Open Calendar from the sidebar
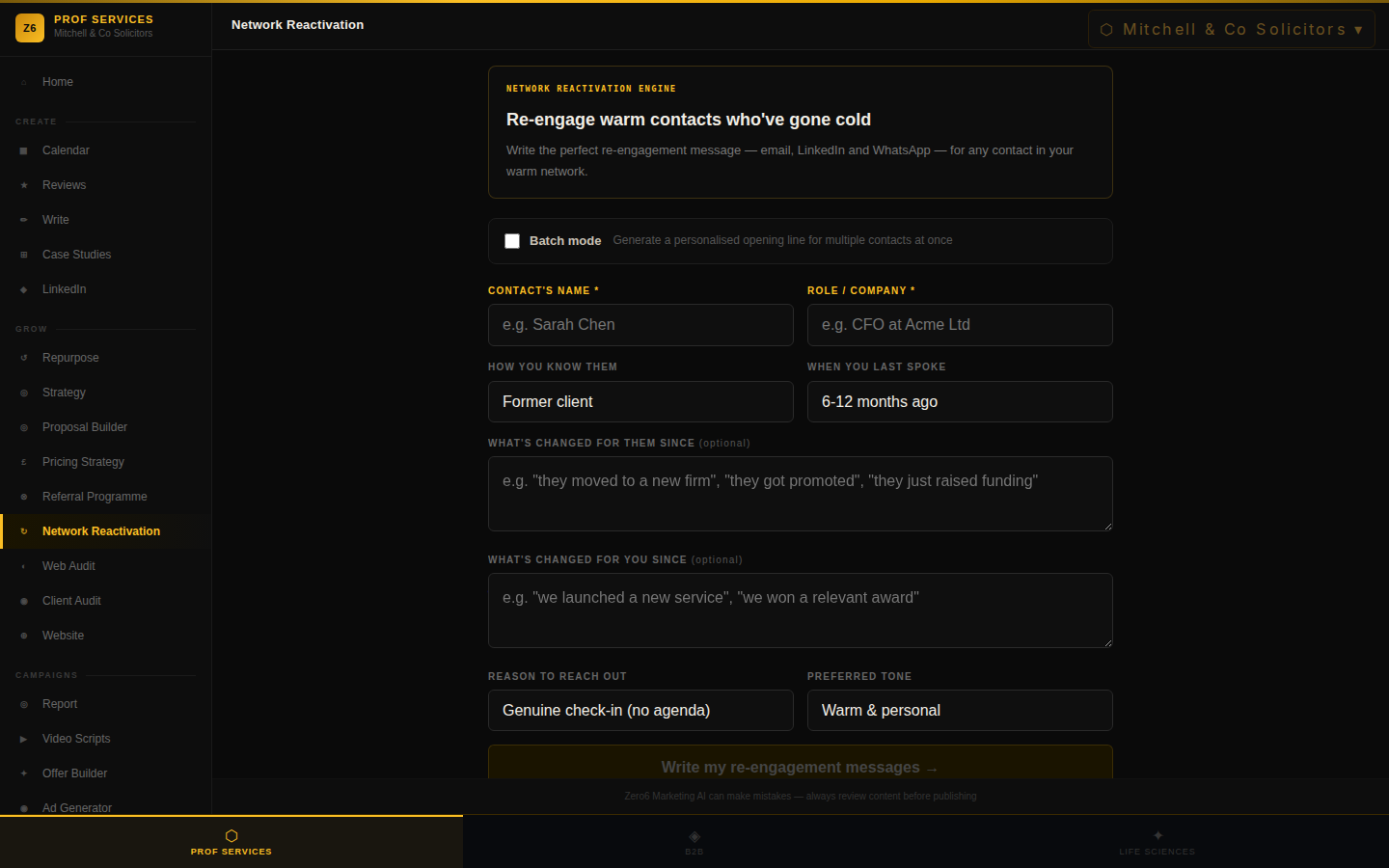Screen dimensions: 1389x868 tap(106, 150)
